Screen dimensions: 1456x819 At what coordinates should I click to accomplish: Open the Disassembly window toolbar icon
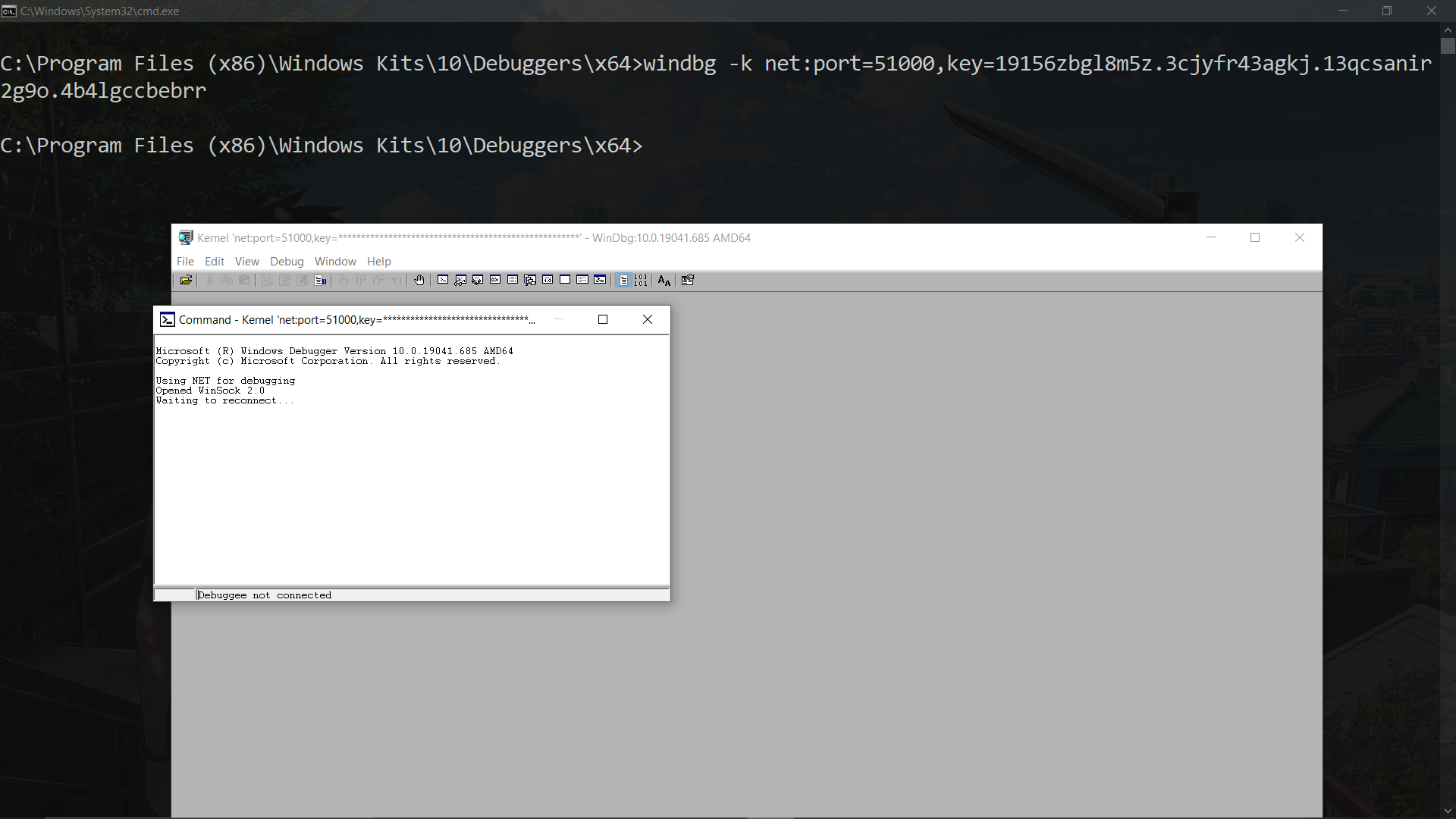tap(548, 280)
